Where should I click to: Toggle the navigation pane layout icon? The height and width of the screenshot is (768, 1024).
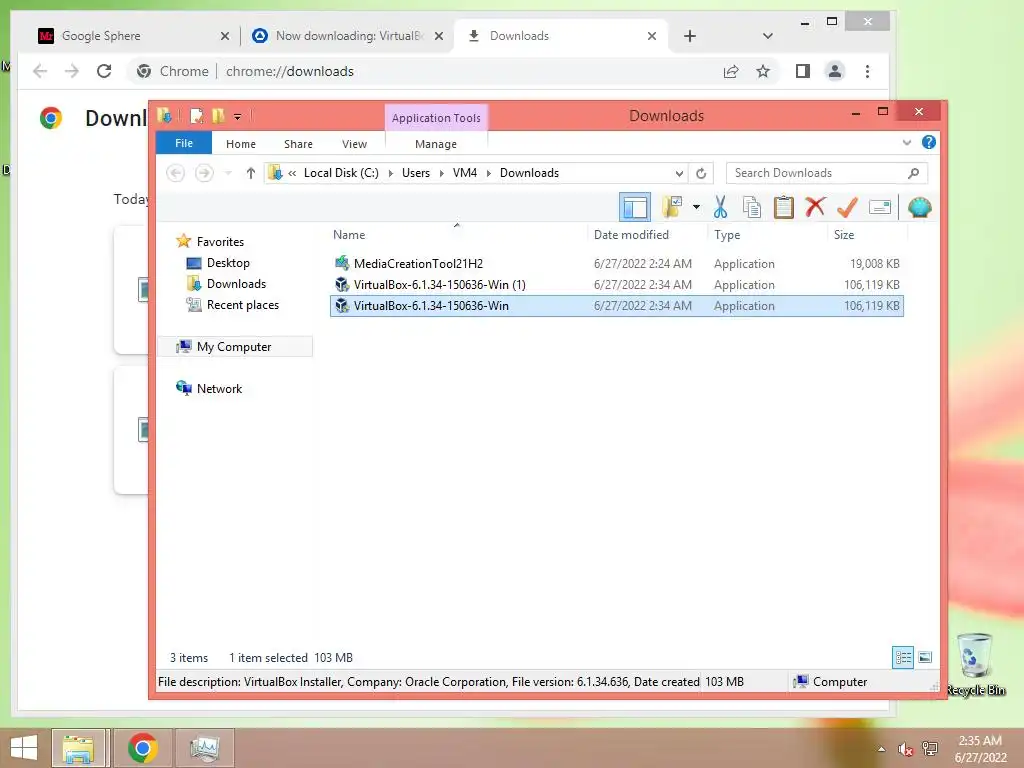coord(634,208)
